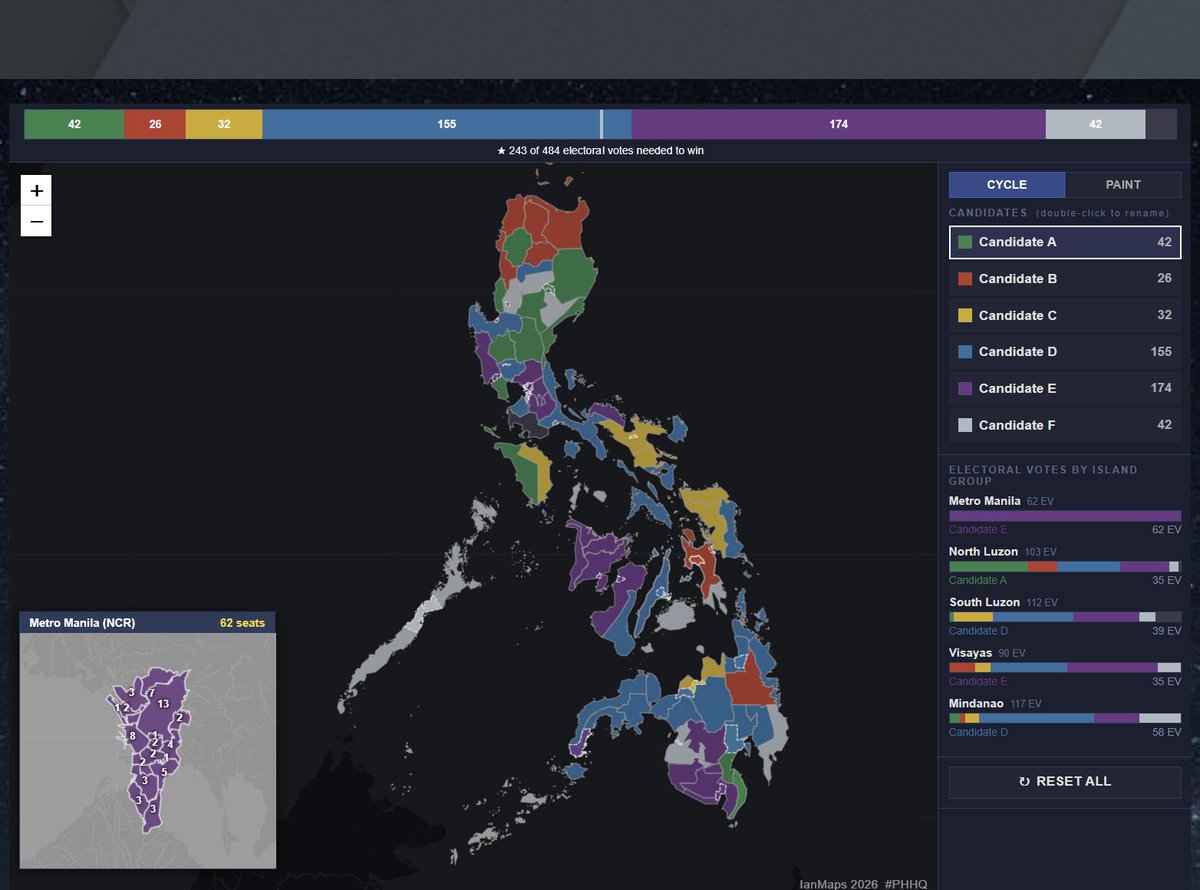Click the yellow 32 segment in top bar
1200x890 pixels.
[x=224, y=124]
